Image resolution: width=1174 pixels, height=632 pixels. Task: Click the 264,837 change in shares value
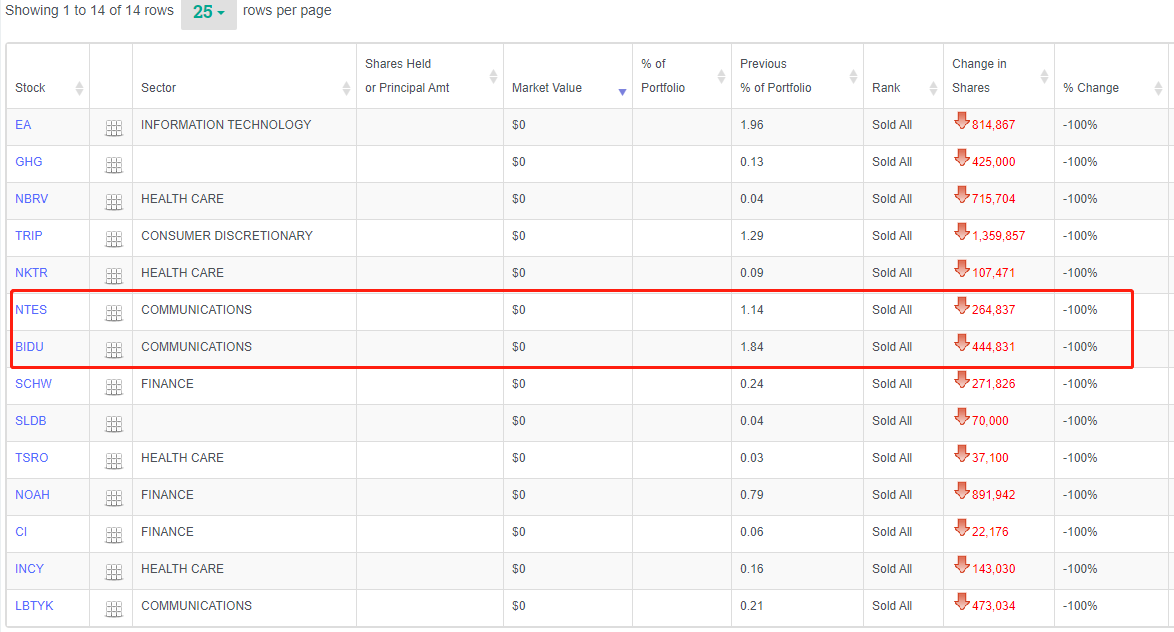click(994, 310)
